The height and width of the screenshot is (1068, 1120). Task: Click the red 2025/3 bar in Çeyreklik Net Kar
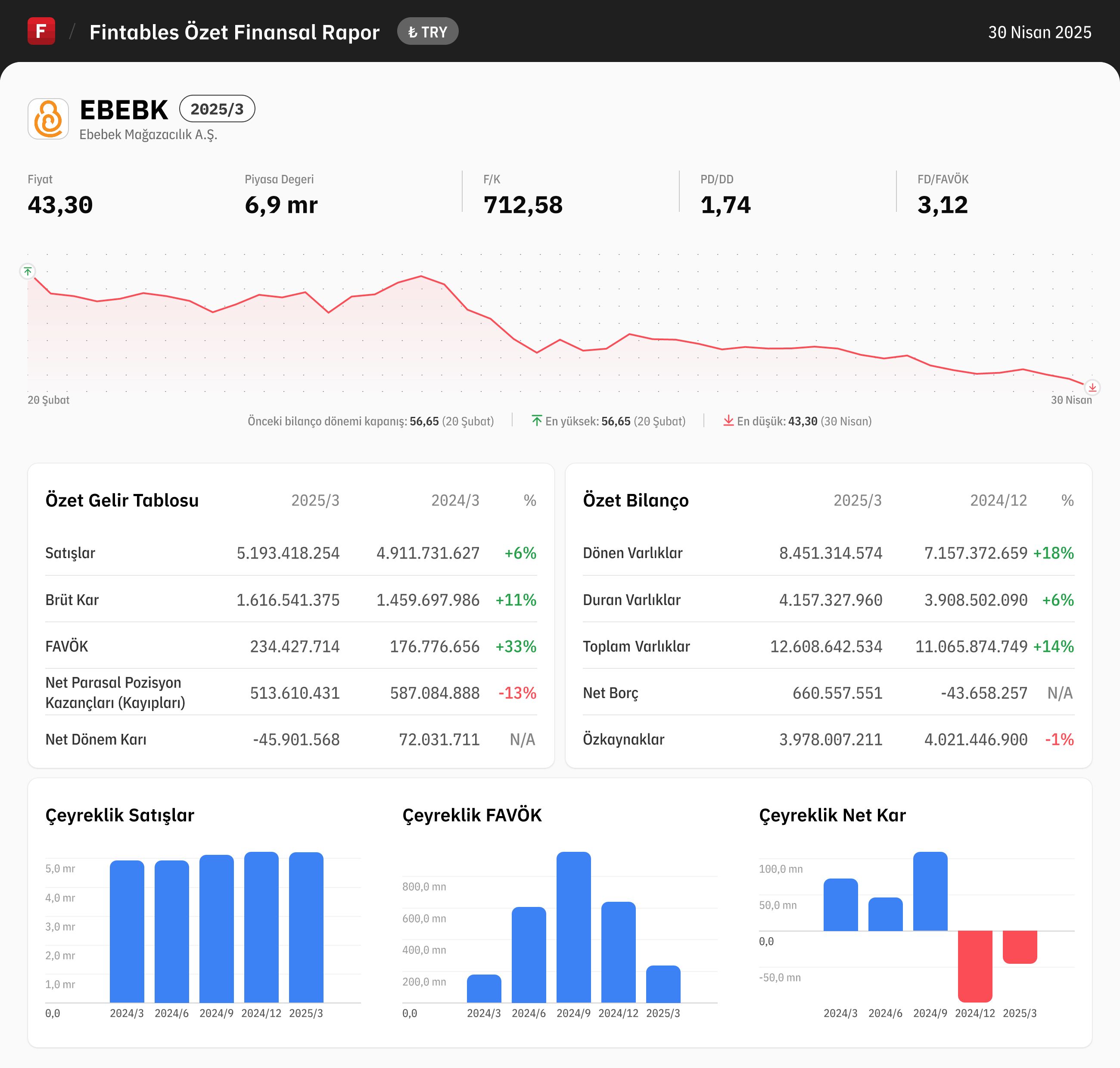tap(1020, 947)
